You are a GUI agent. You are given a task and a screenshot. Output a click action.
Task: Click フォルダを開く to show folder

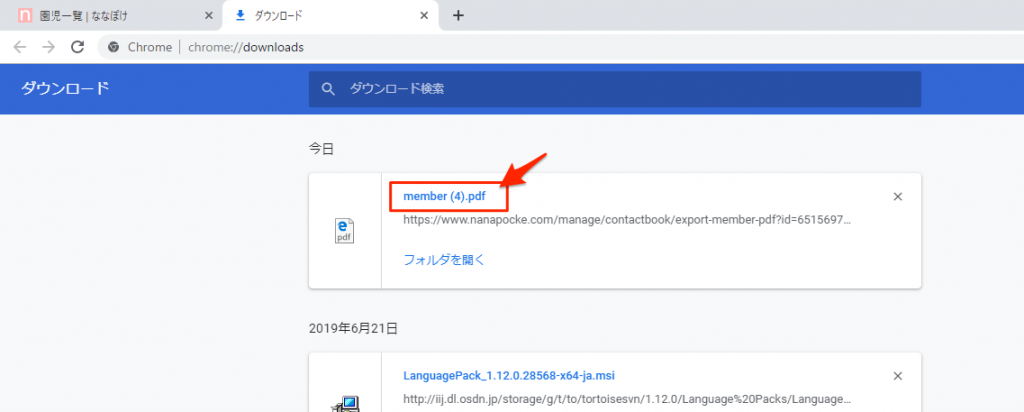tap(443, 259)
